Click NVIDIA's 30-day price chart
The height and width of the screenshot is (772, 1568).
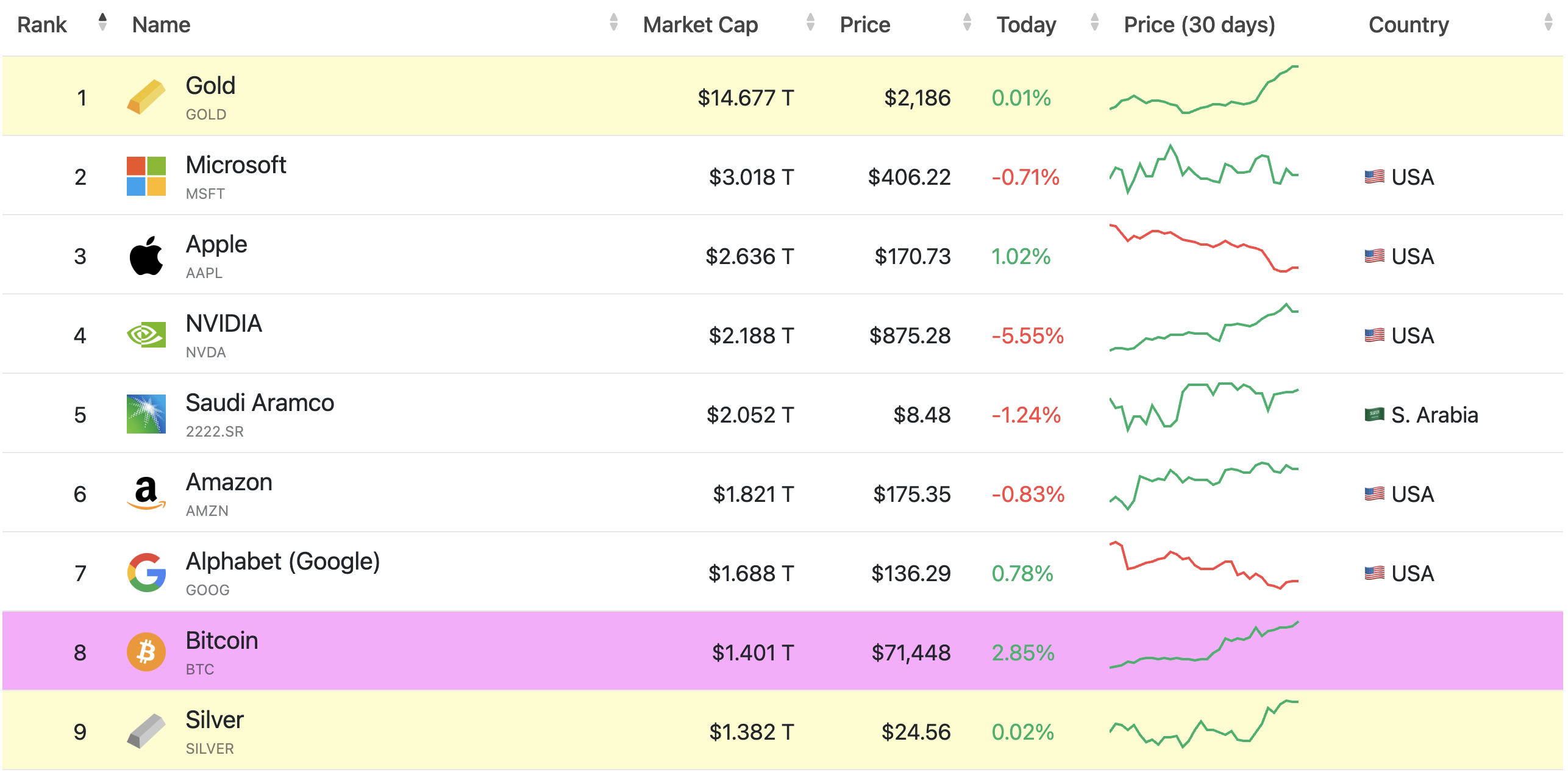tap(1203, 329)
